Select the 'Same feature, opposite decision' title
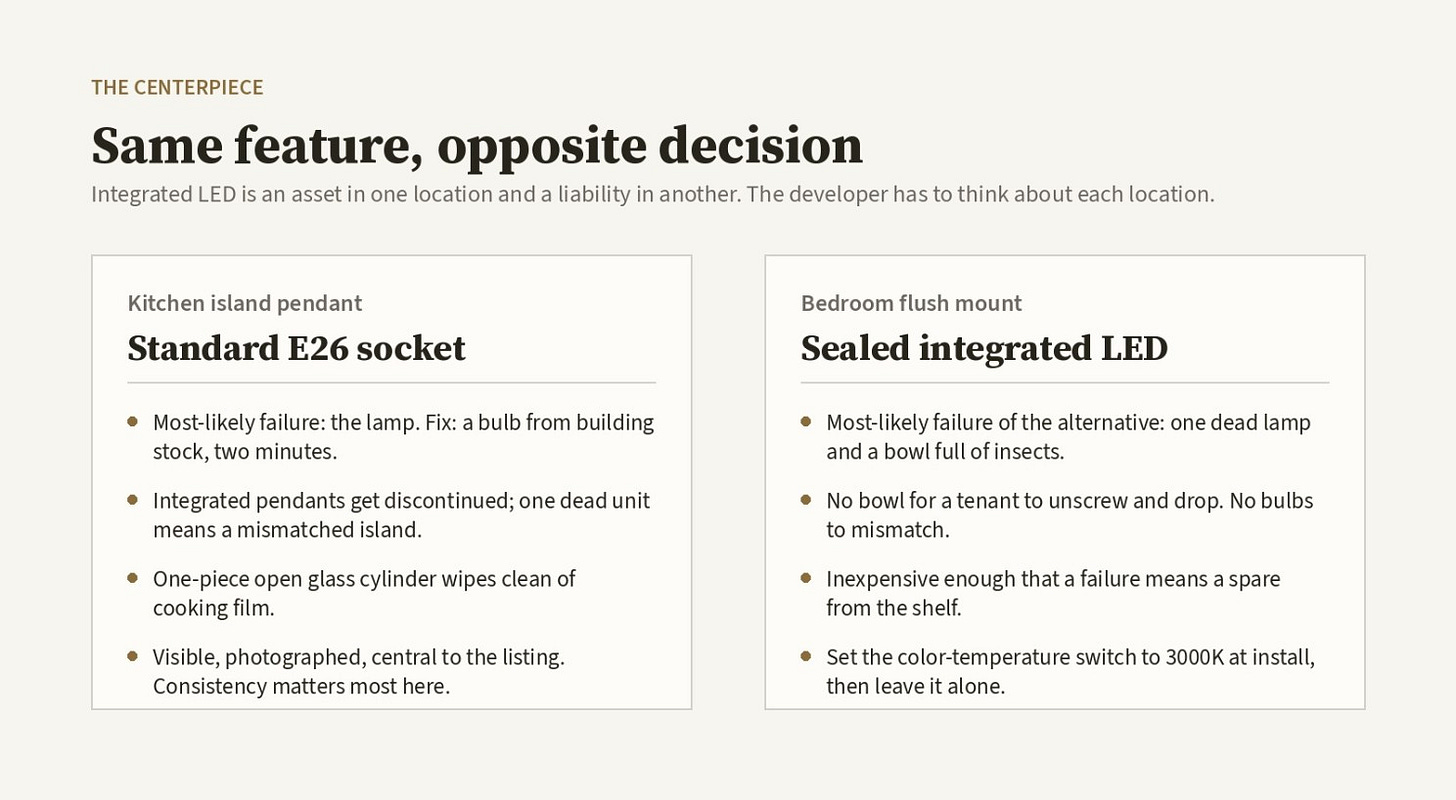The height and width of the screenshot is (800, 1456). tap(477, 146)
